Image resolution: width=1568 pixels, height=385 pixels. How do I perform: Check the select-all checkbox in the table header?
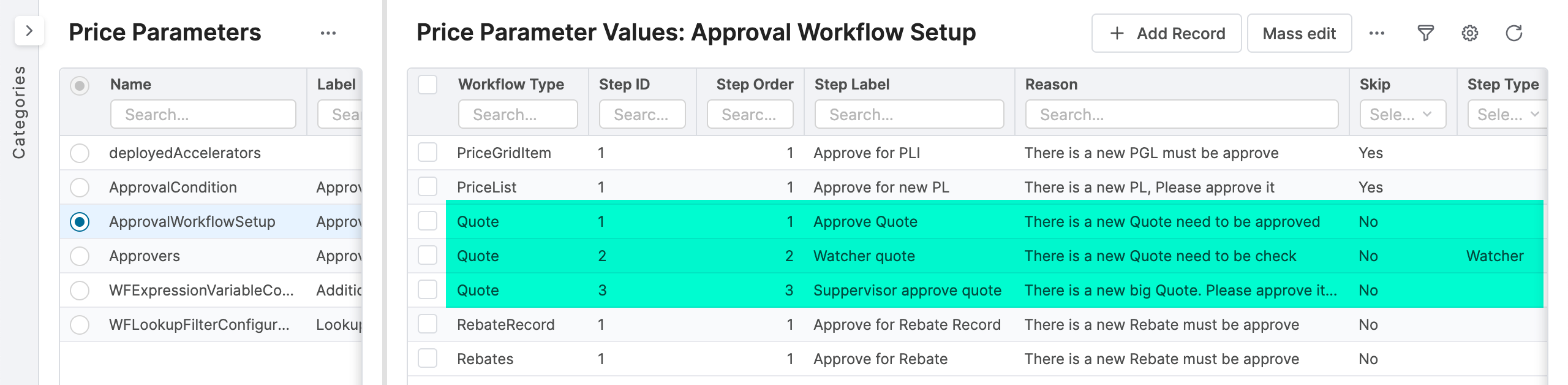[427, 84]
